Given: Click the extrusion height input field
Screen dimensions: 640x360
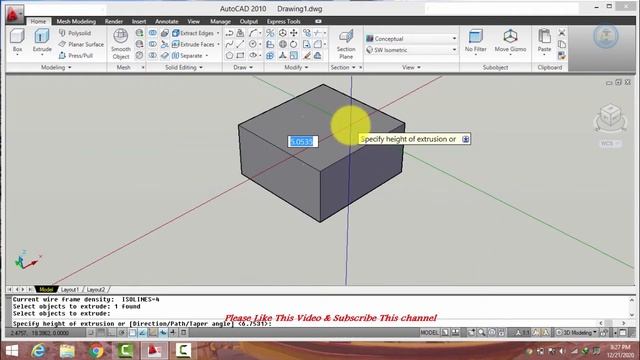Looking at the screenshot, I should (302, 142).
